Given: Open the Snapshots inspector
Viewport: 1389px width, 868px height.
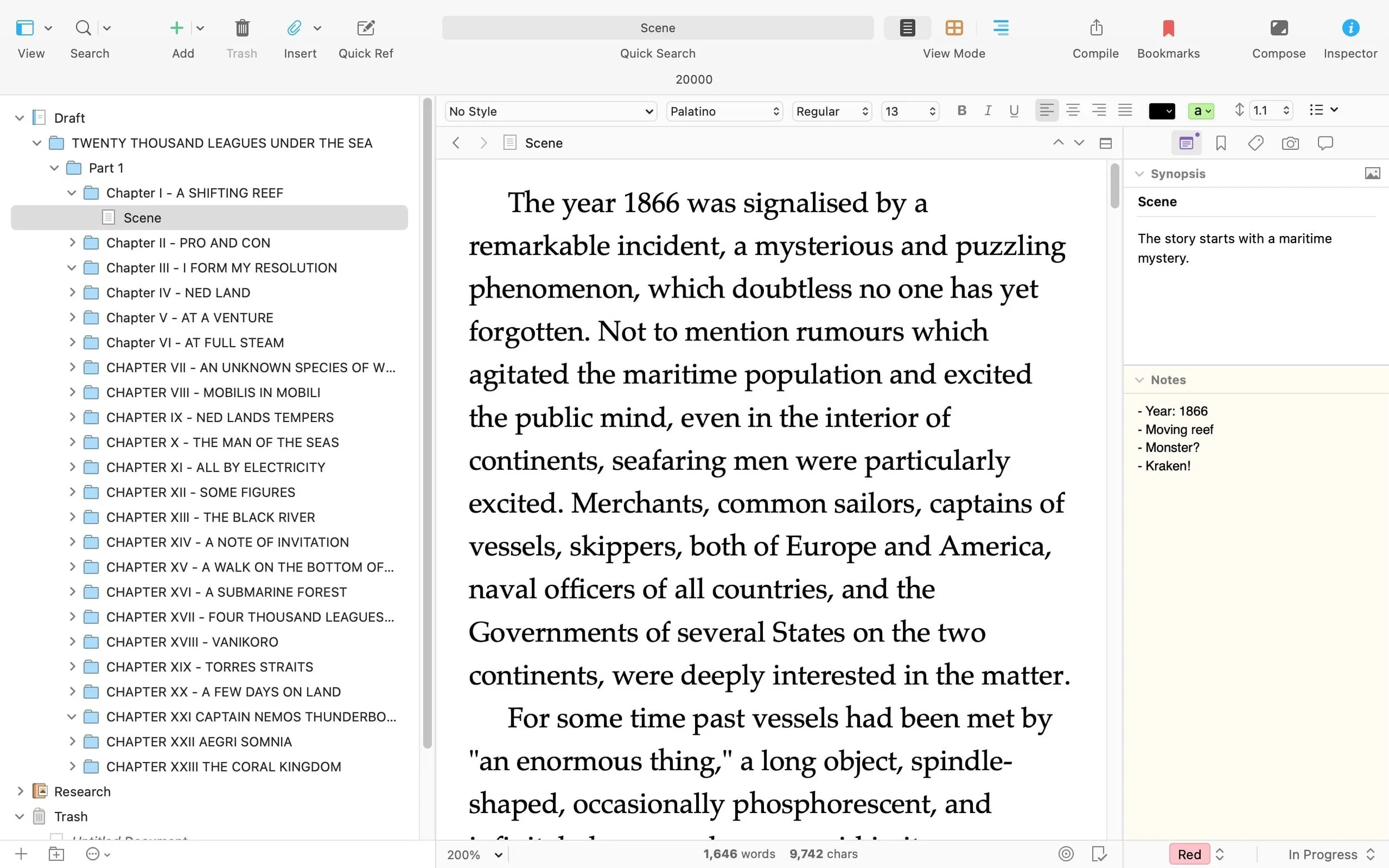Looking at the screenshot, I should coord(1290,142).
